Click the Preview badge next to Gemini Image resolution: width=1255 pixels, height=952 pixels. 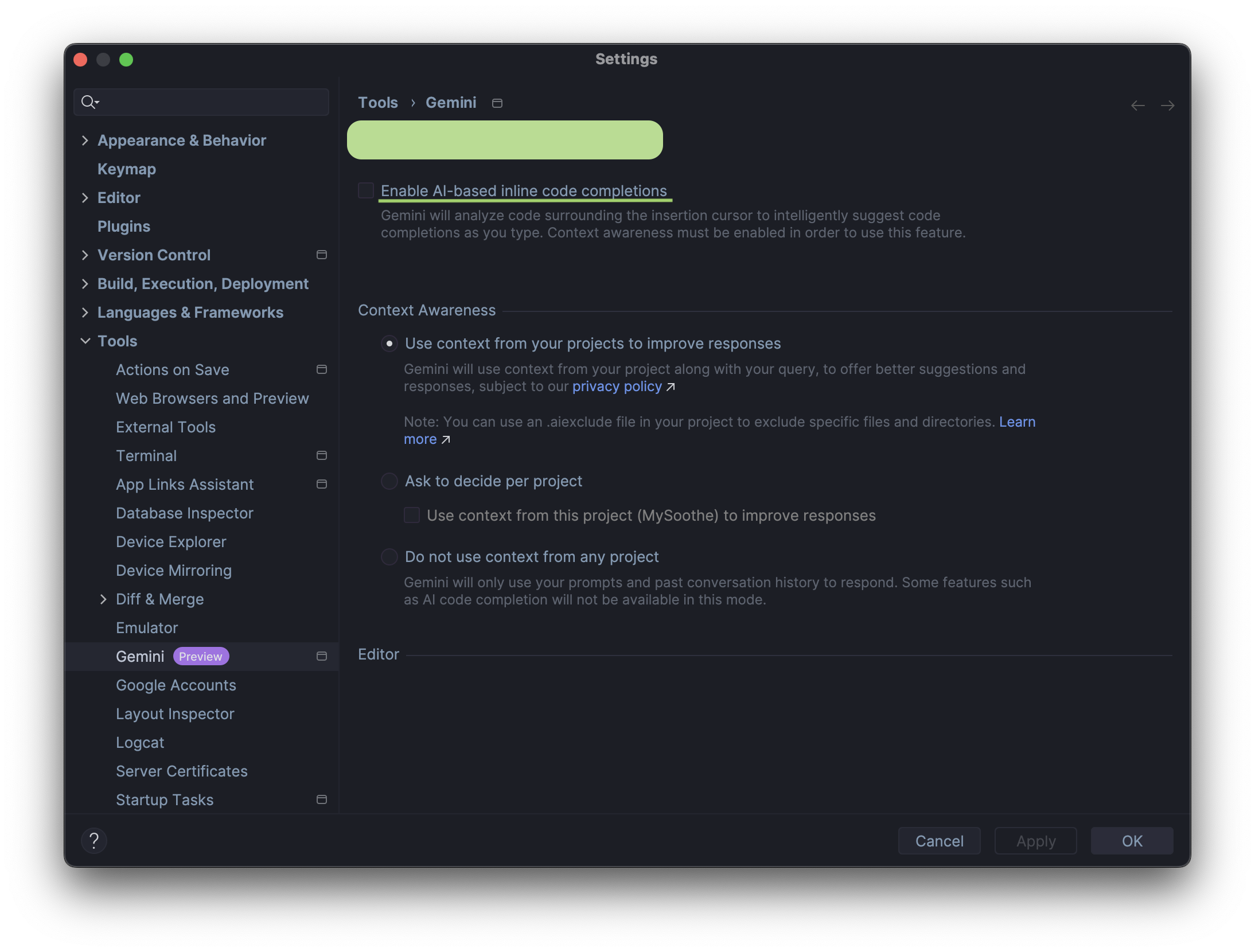201,656
